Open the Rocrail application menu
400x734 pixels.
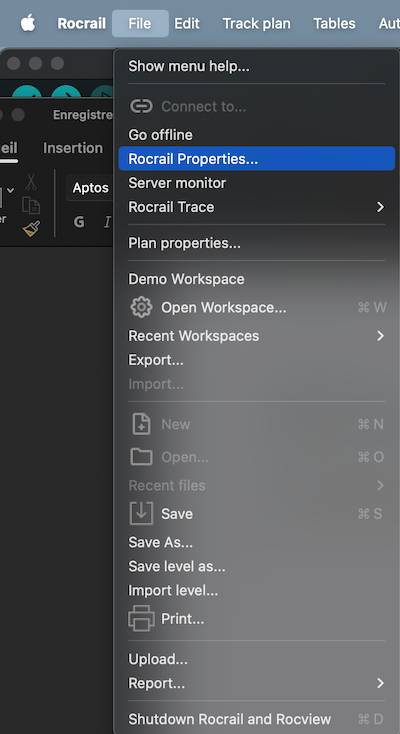pyautogui.click(x=81, y=23)
